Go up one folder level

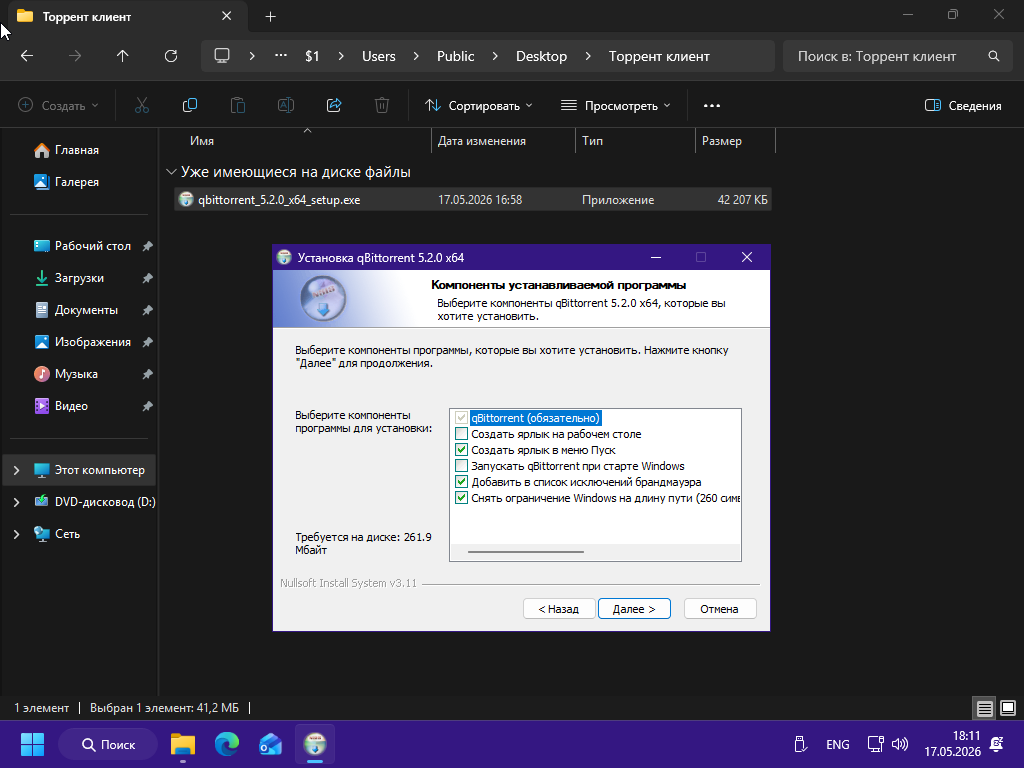pyautogui.click(x=122, y=56)
